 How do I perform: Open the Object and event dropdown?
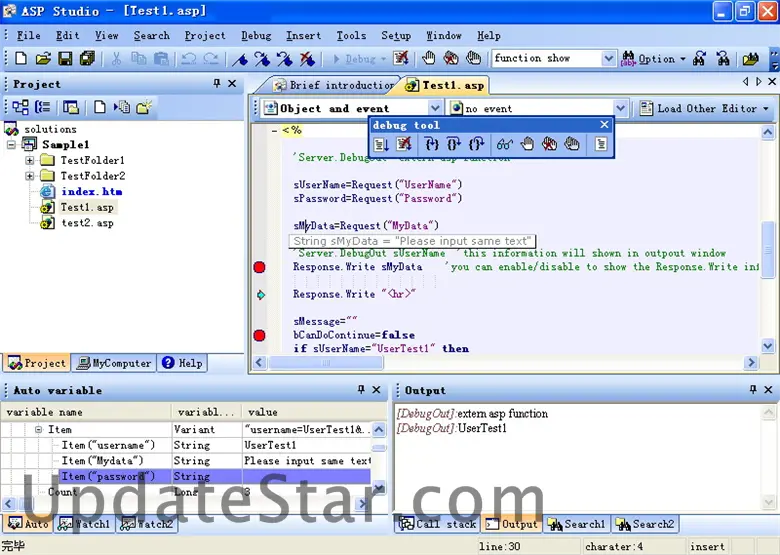pyautogui.click(x=434, y=108)
